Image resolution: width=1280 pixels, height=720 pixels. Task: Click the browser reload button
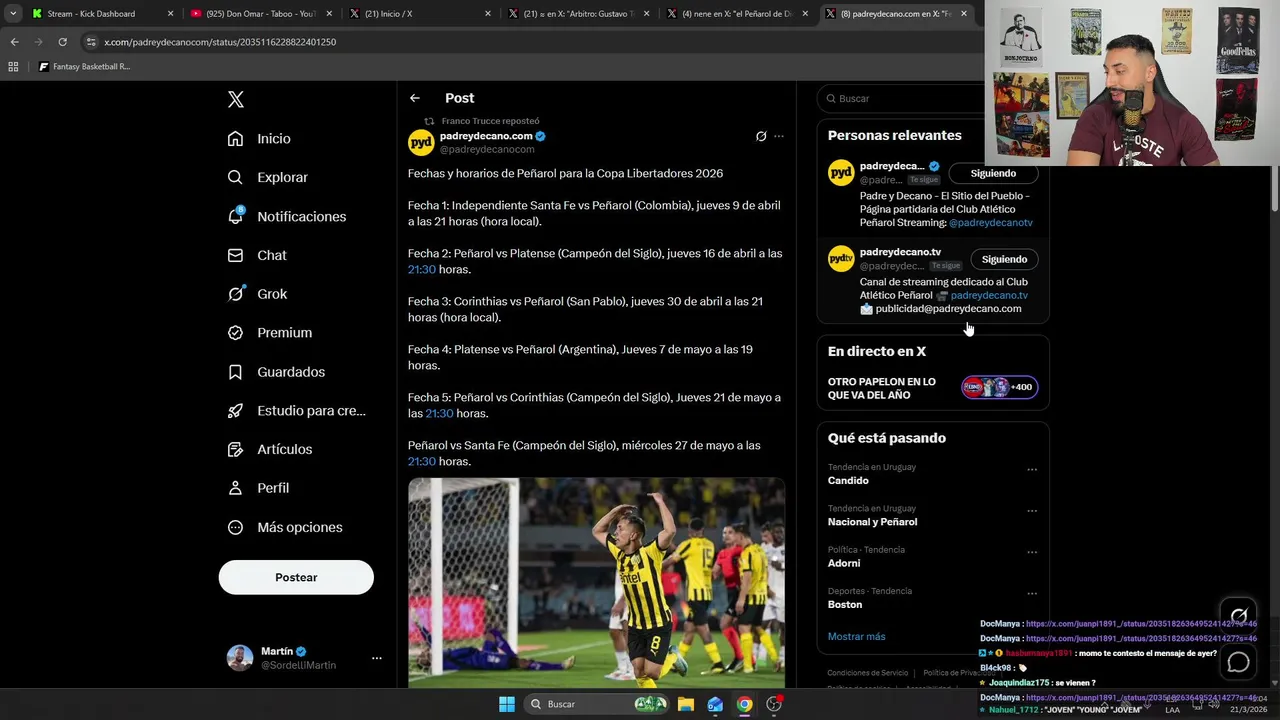pos(62,42)
